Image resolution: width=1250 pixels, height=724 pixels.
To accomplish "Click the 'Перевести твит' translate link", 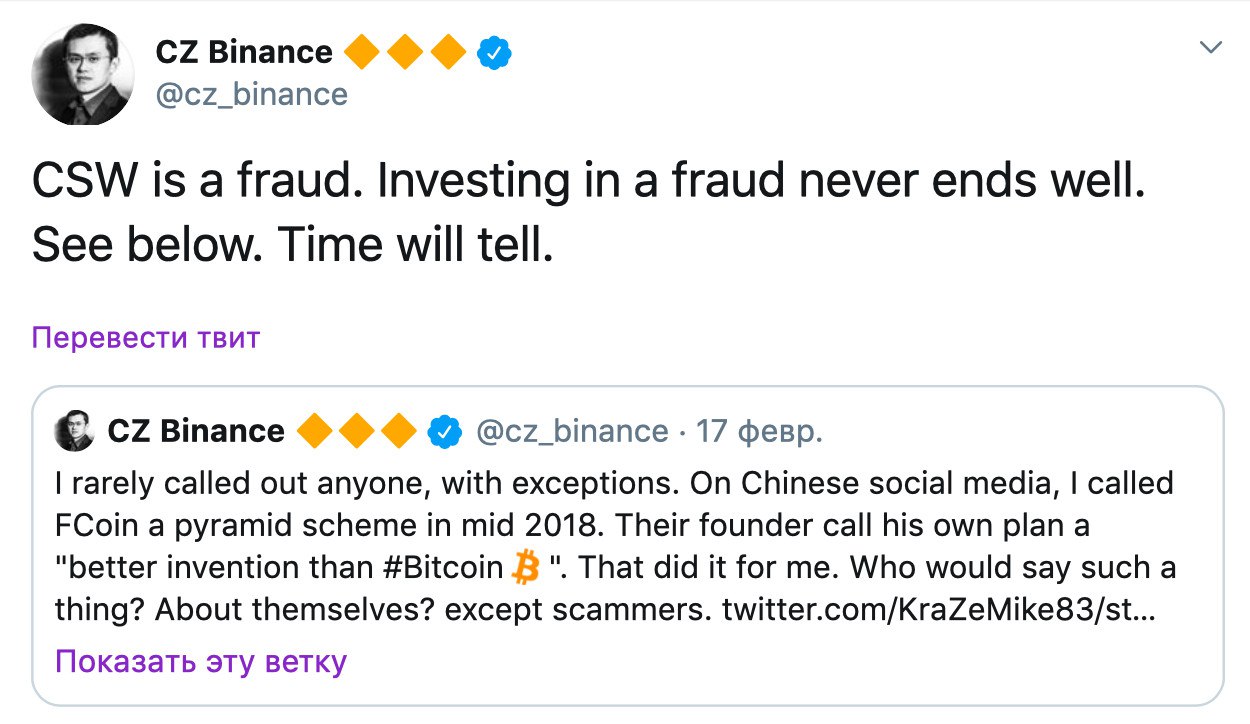I will click(x=146, y=338).
